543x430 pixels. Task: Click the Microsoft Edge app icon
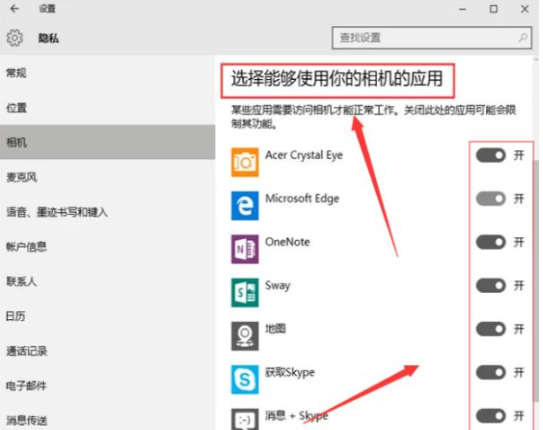(245, 206)
